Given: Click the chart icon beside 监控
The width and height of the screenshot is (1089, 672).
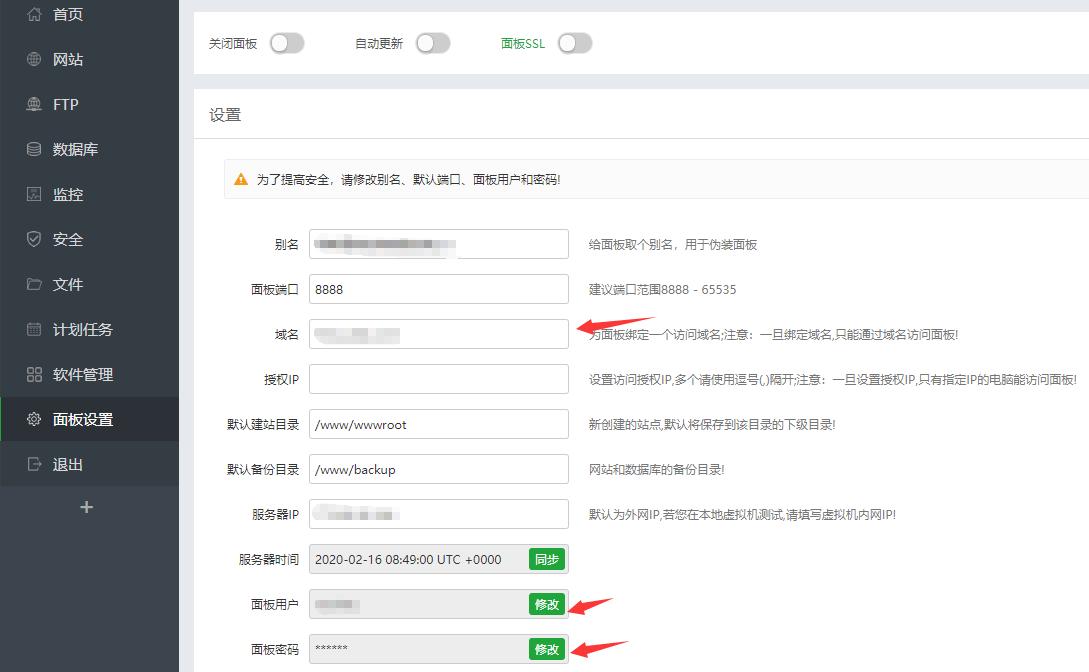Looking at the screenshot, I should point(34,194).
